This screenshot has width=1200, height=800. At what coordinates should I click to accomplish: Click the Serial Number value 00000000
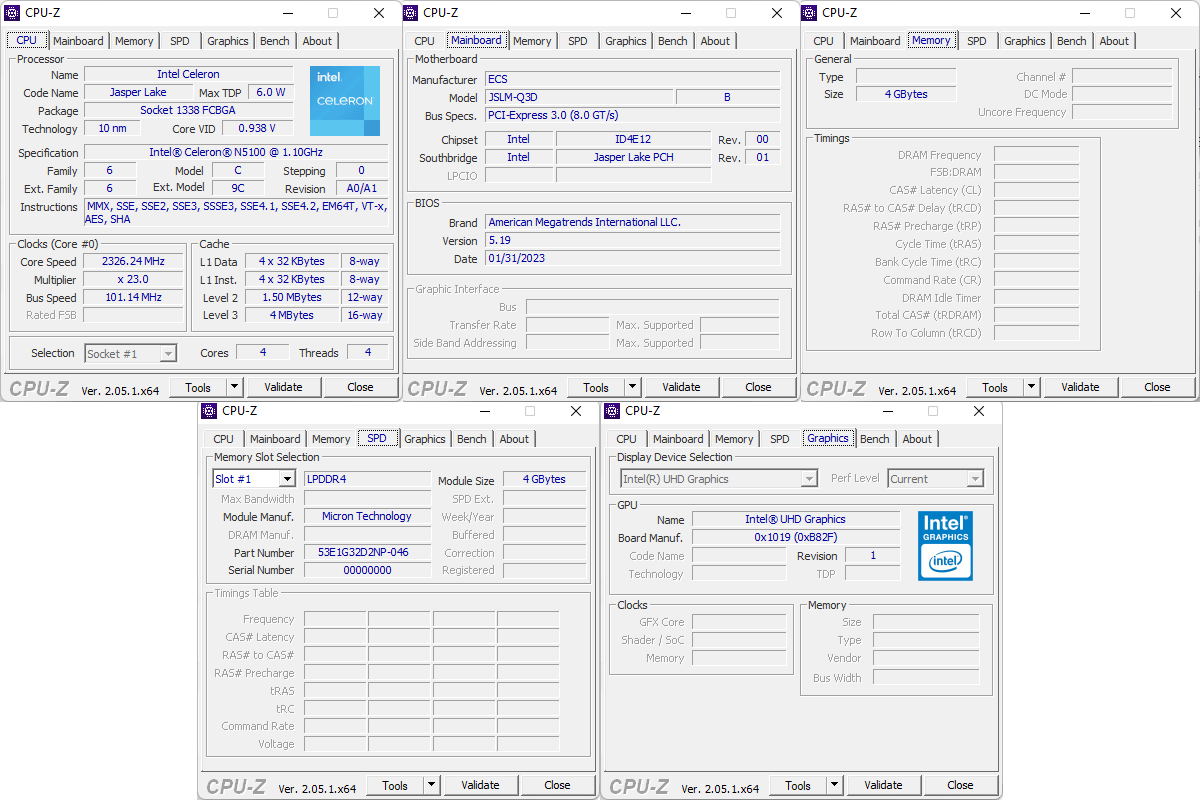[367, 570]
